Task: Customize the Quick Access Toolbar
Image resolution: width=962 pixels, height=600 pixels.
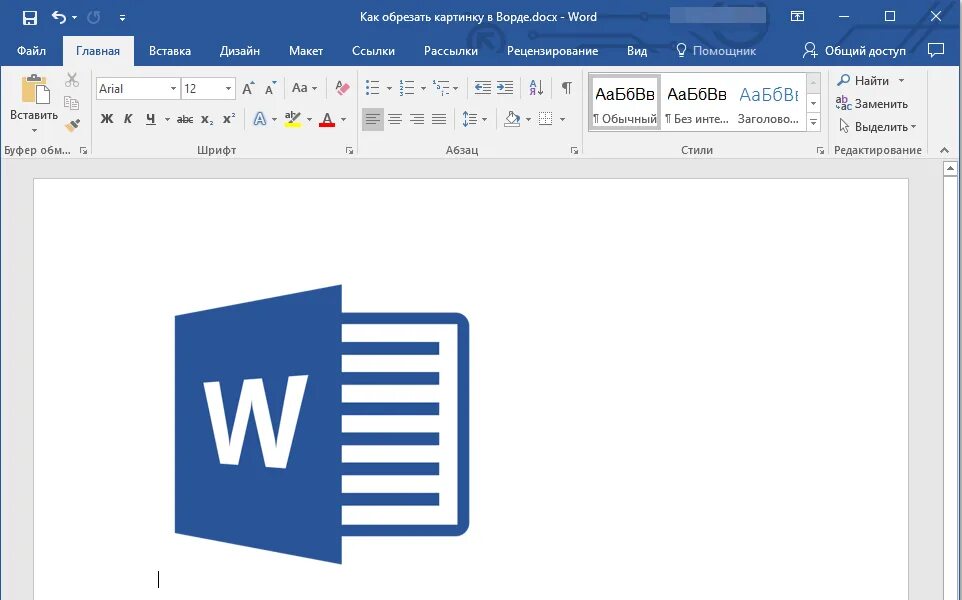Action: pyautogui.click(x=122, y=18)
